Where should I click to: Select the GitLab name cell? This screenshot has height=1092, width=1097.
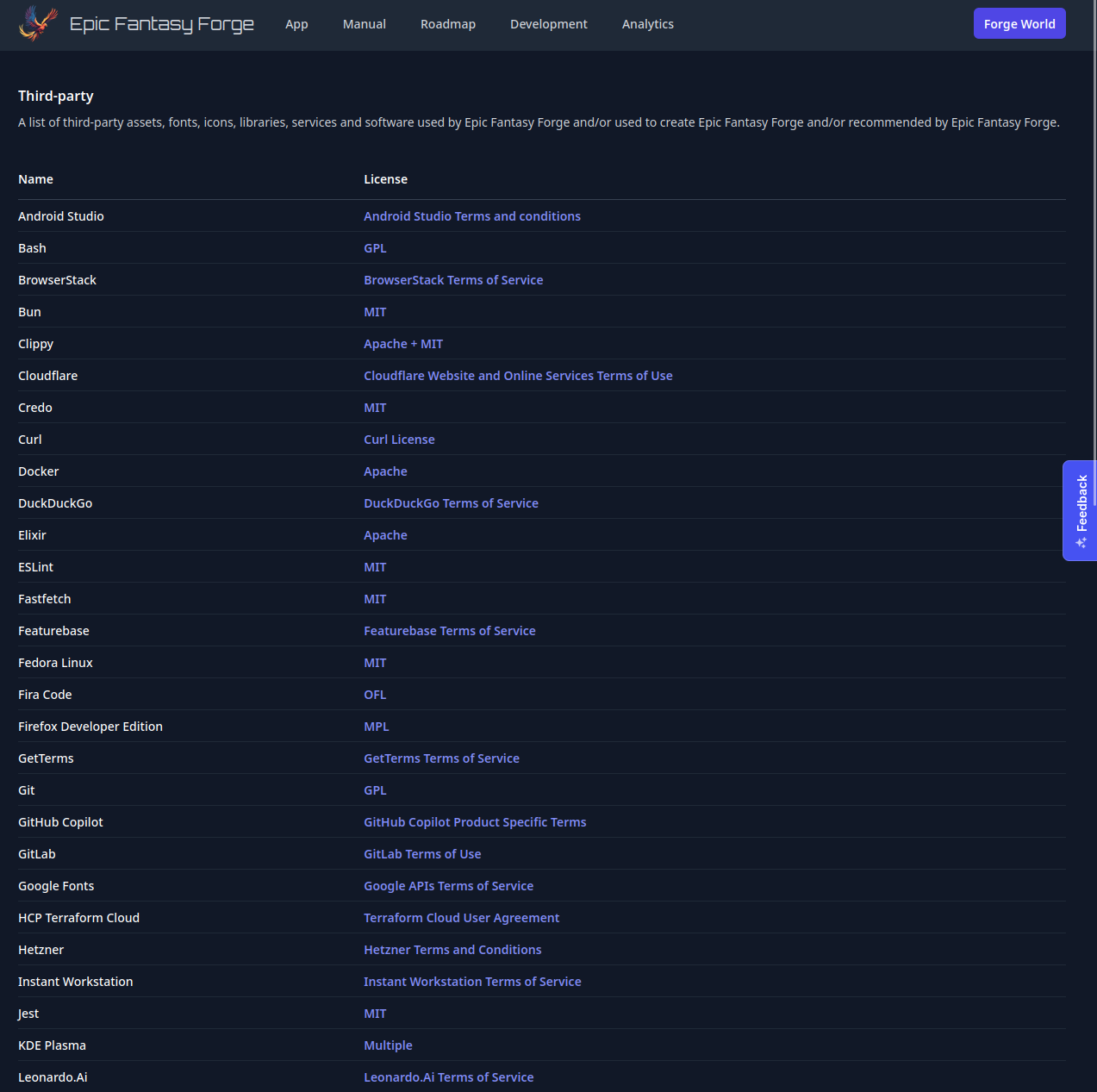(x=36, y=854)
